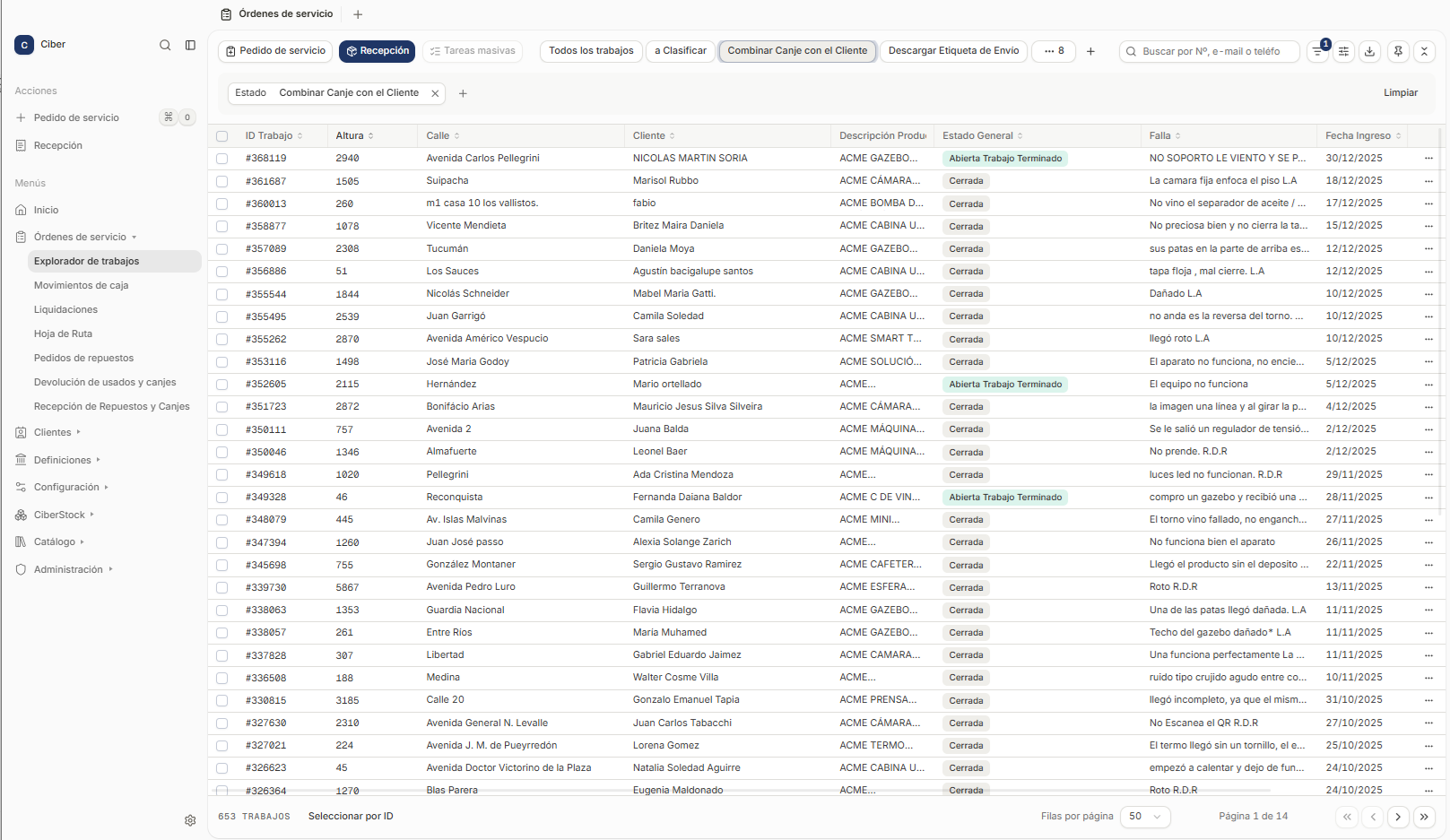Viewport: 1450px width, 840px height.
Task: Open sidebar settings gear icon
Action: (x=190, y=820)
